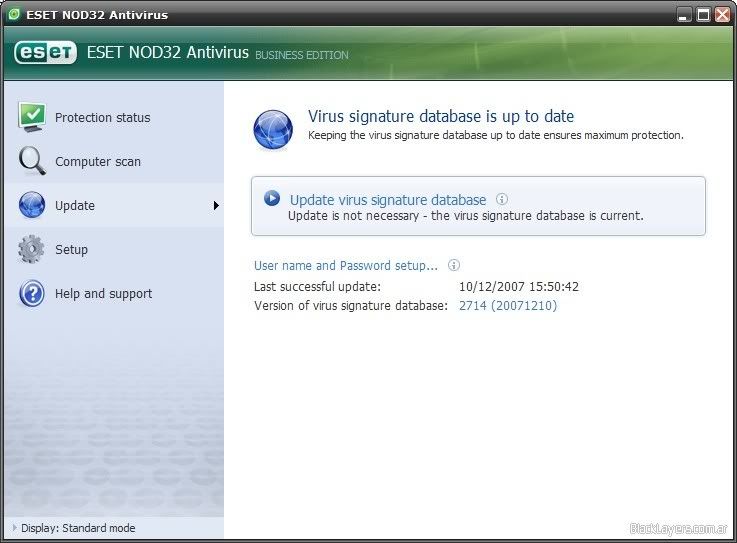Click the last update time 10/12/2007 15:50:42
Image resolution: width=737 pixels, height=543 pixels.
[519, 286]
